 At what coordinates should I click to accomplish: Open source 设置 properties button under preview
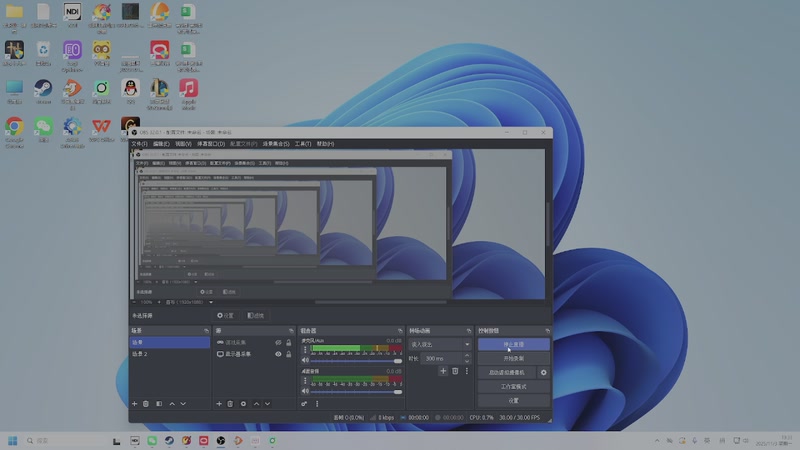226,316
